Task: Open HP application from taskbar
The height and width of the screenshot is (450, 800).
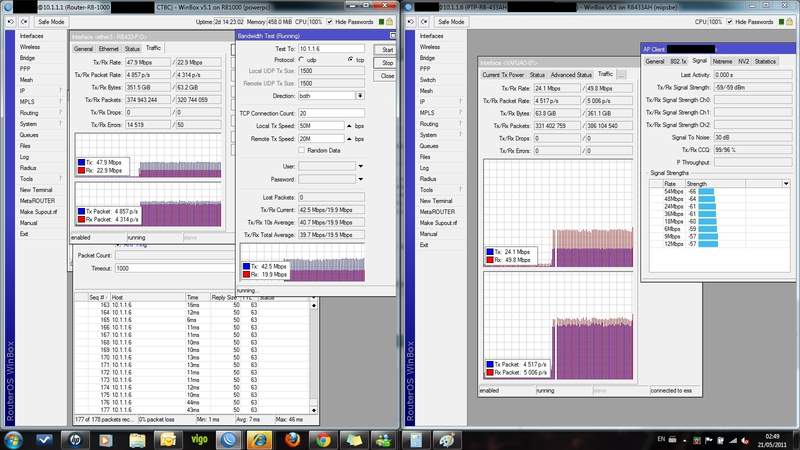Action: [75, 440]
